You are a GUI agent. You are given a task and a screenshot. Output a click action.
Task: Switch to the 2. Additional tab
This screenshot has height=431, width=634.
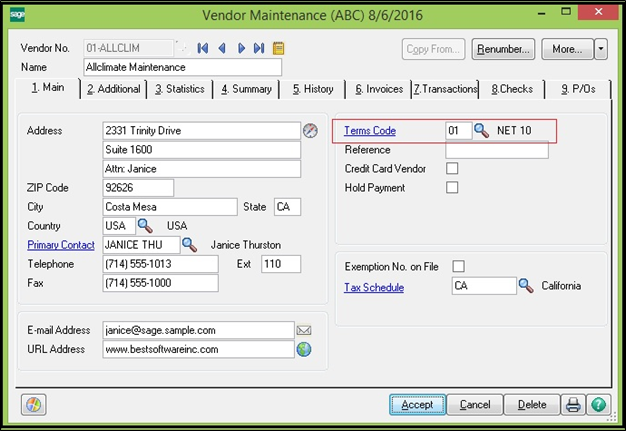[114, 89]
